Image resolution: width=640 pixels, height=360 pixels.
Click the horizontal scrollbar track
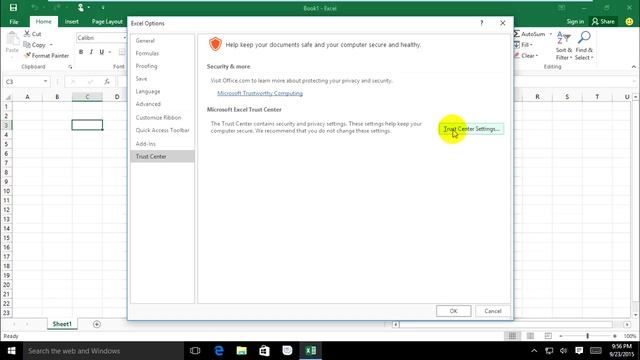coord(506,324)
